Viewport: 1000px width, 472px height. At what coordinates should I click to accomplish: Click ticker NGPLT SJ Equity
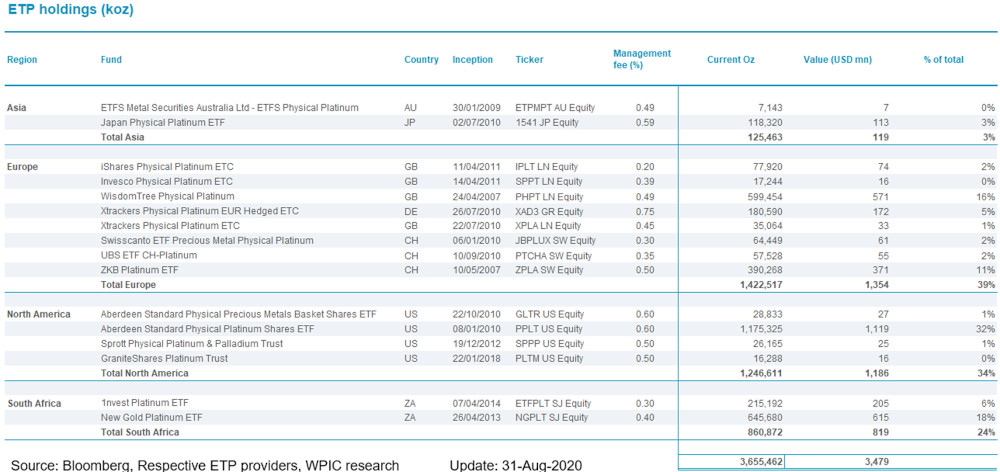click(x=553, y=418)
